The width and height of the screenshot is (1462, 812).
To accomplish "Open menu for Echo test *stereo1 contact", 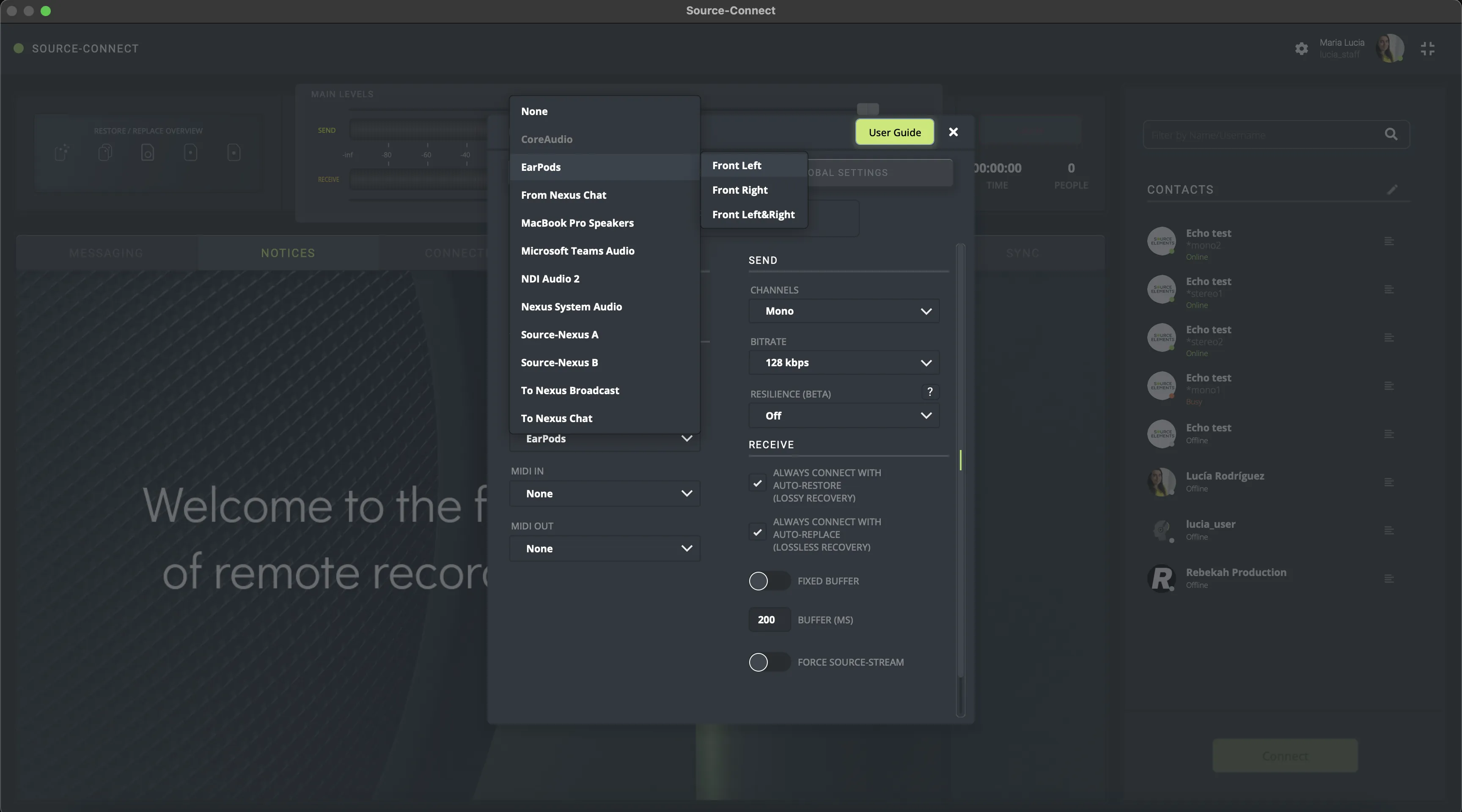I will (1389, 289).
